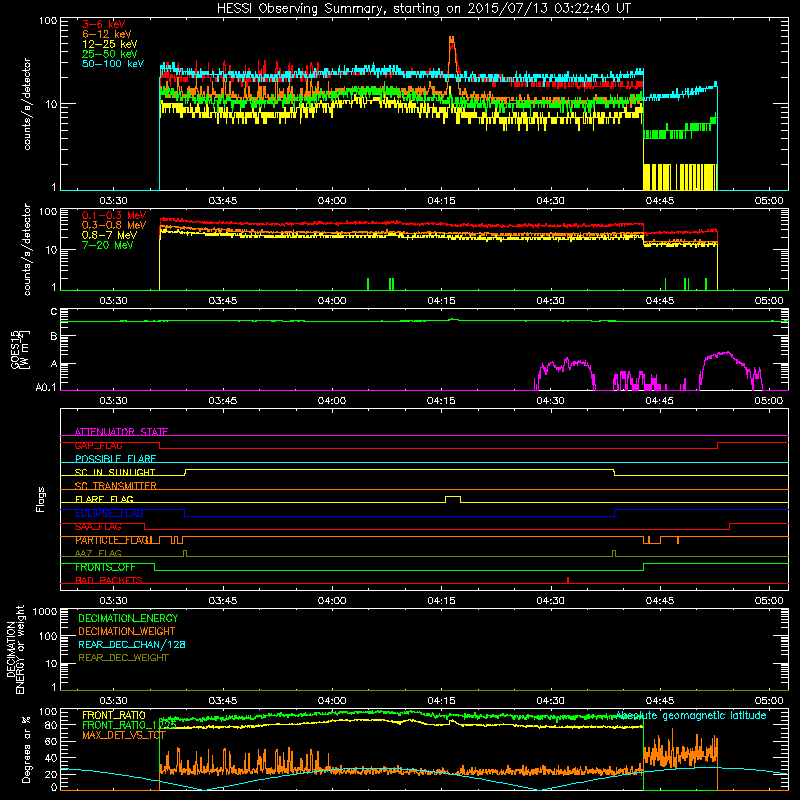This screenshot has width=800, height=800.
Task: Select the 50-100 keV legend label
Action: click(x=113, y=64)
